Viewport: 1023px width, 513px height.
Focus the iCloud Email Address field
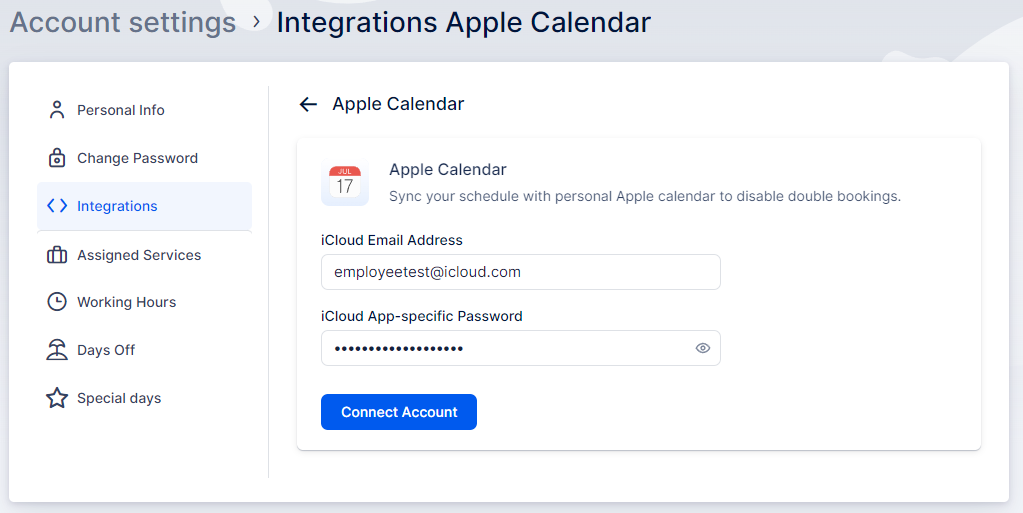(x=520, y=272)
